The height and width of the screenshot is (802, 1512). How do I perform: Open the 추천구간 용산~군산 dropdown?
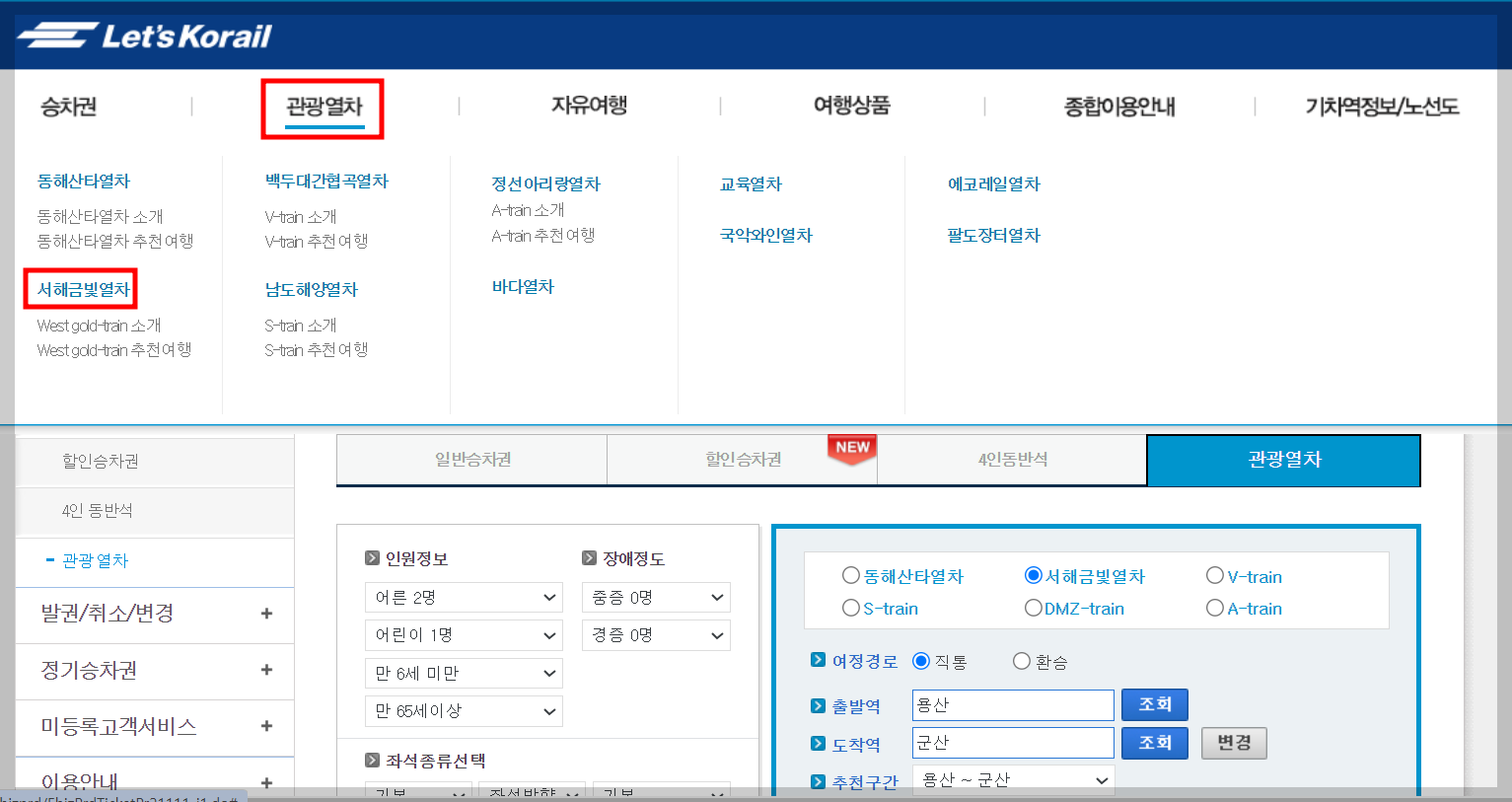(1014, 779)
